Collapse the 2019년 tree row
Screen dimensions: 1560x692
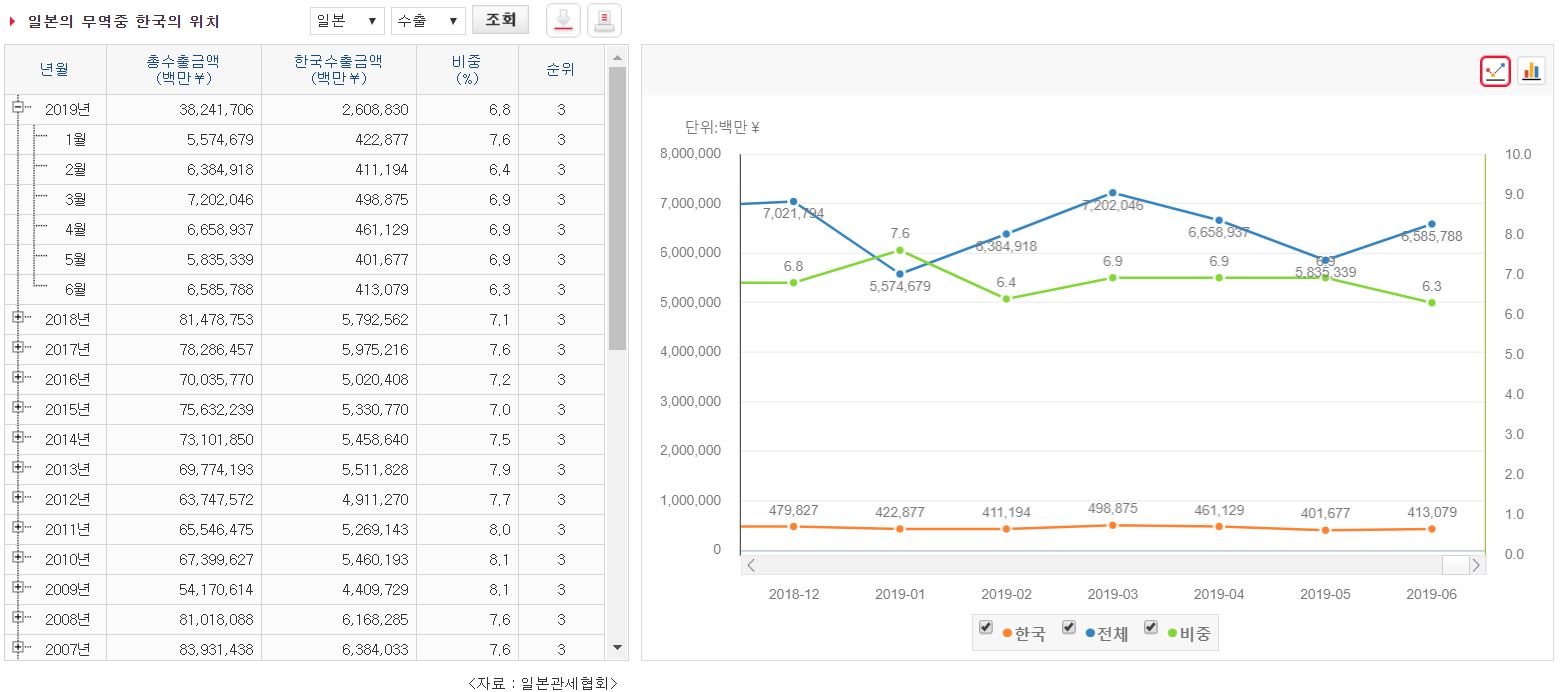pyautogui.click(x=18, y=108)
